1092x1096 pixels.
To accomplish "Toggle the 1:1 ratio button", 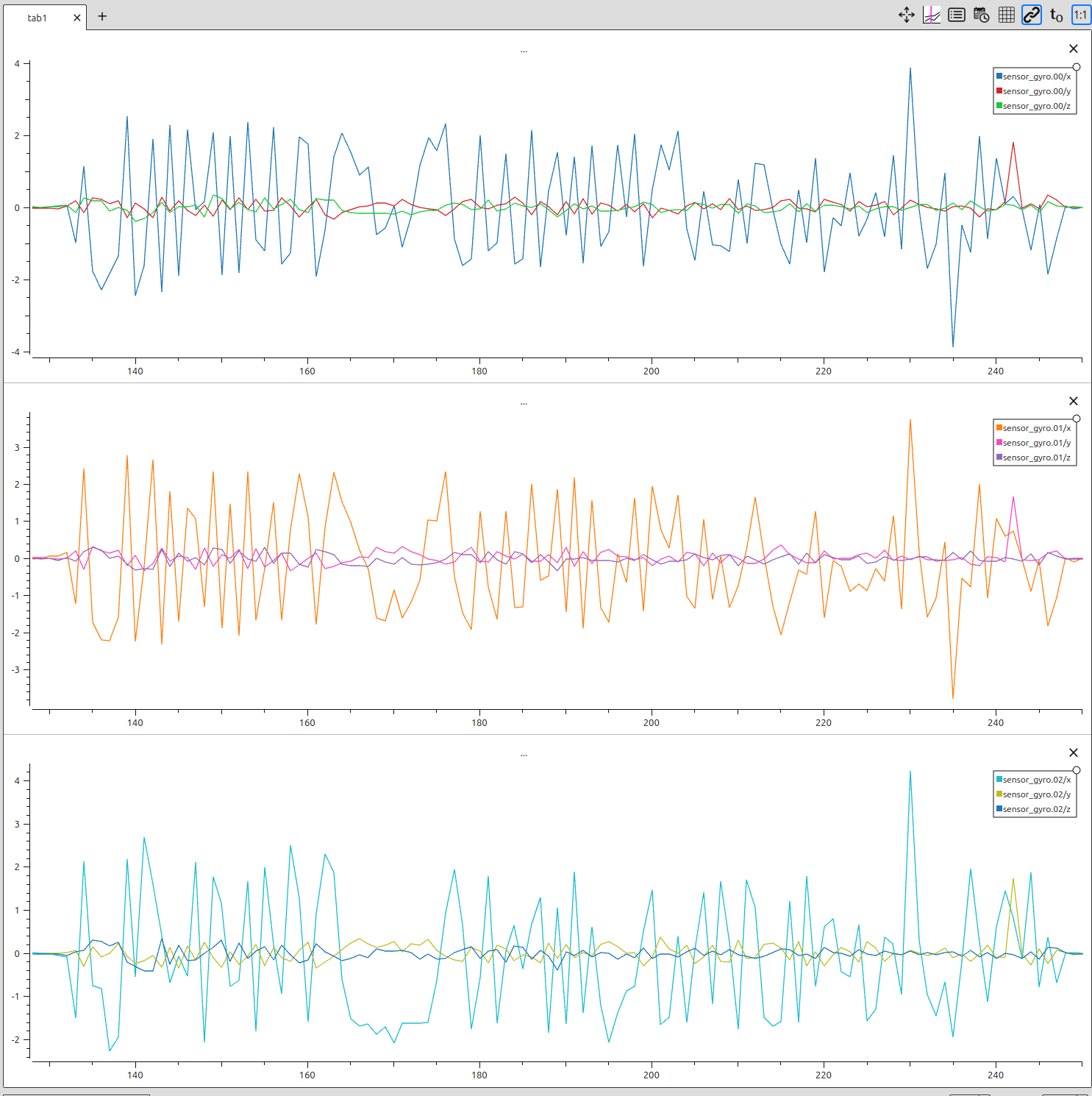I will click(1081, 15).
